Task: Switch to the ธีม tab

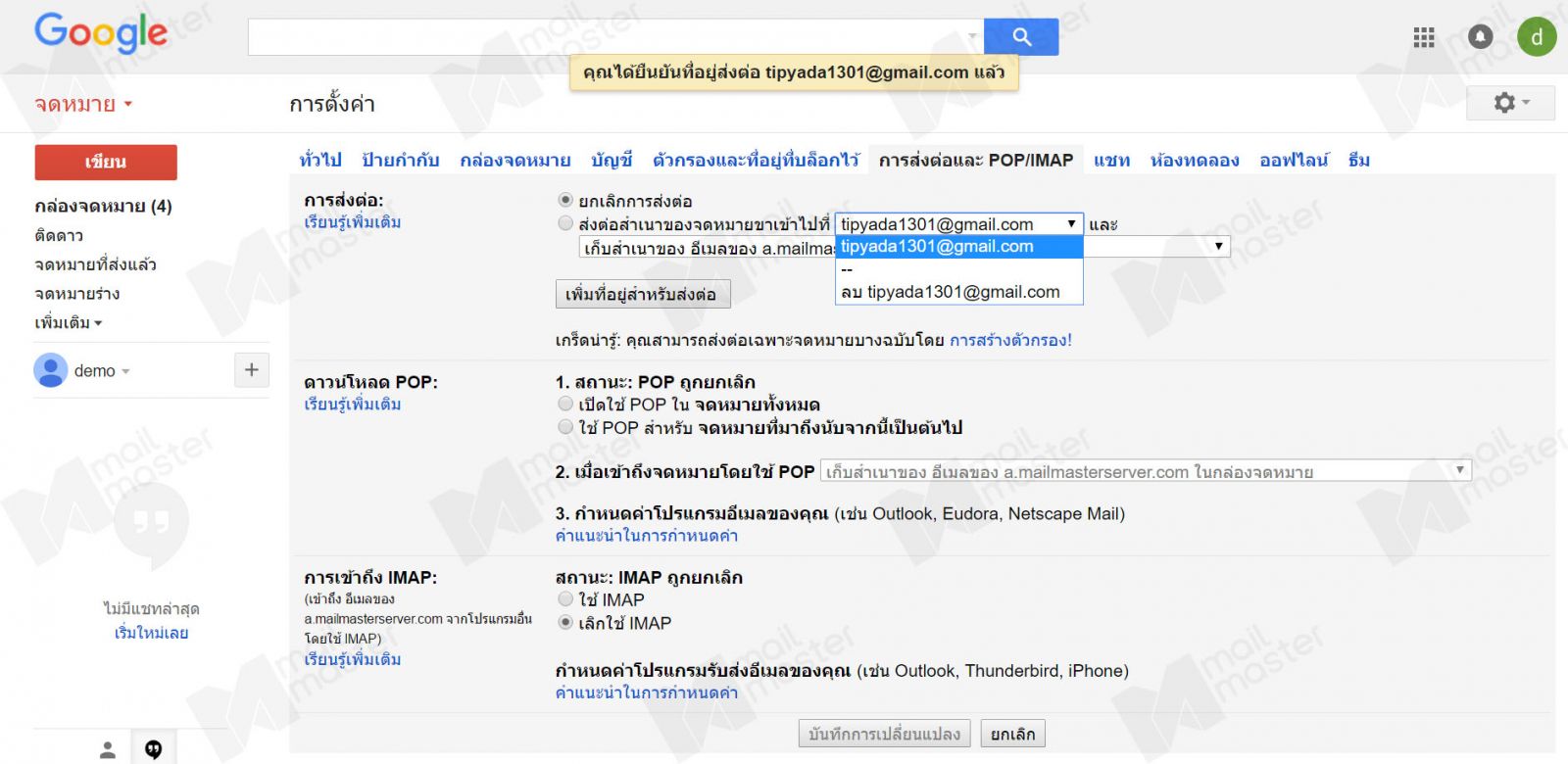Action: (x=1359, y=160)
